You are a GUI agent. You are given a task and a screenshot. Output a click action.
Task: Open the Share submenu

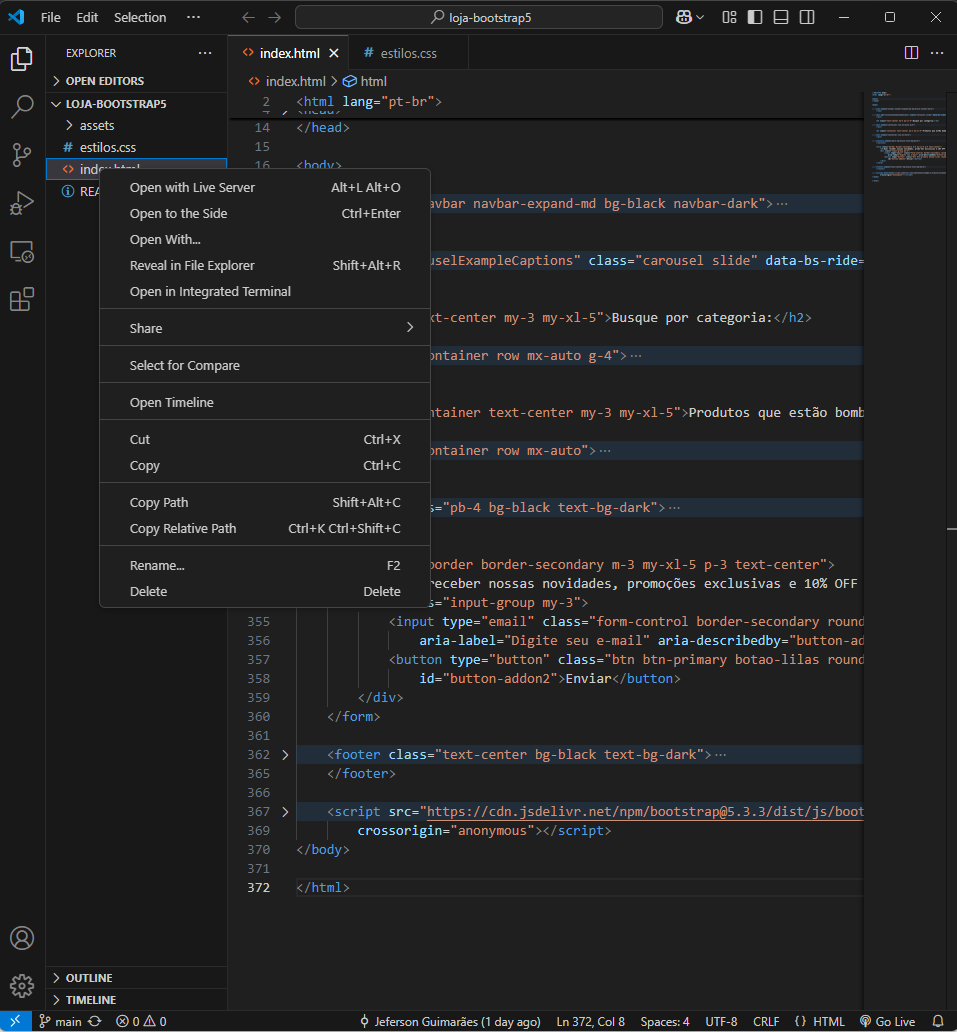[265, 328]
